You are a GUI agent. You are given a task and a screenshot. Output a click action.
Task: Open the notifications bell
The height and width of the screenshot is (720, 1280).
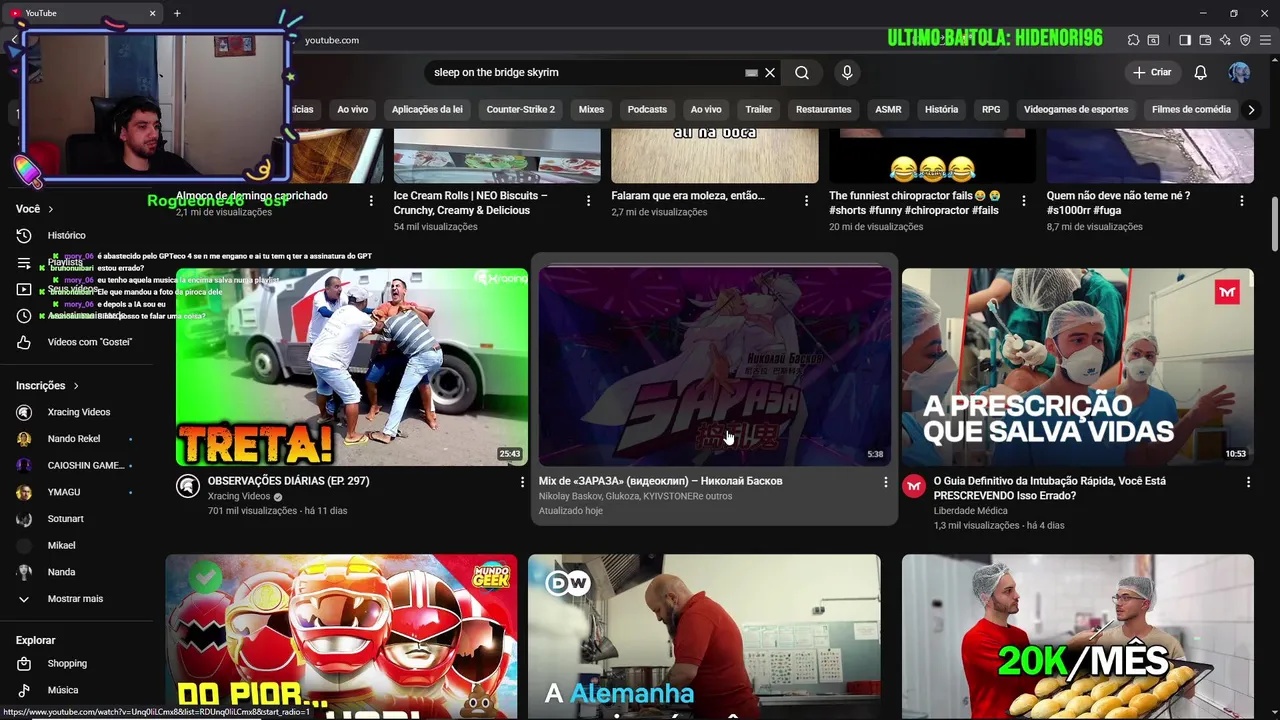click(1200, 72)
